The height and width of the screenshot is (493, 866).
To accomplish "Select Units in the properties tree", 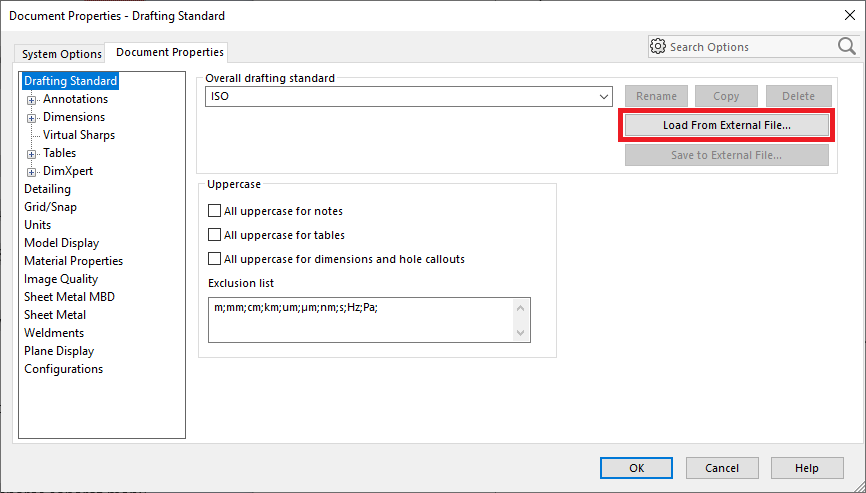I will 38,225.
